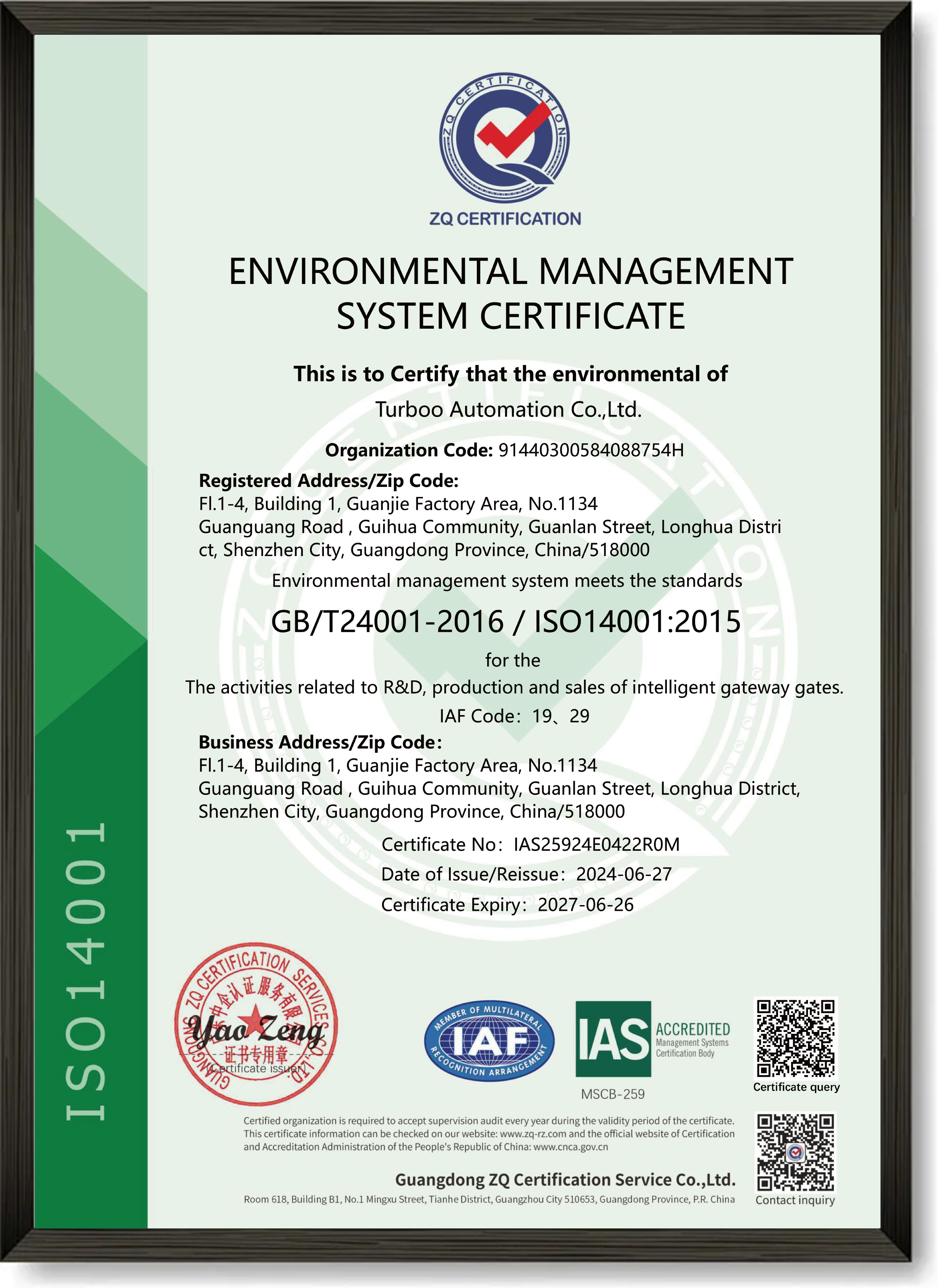938x1288 pixels.
Task: Click the GB/T24001-2016 / ISO14001:2015 standard text
Action: pyautogui.click(x=506, y=621)
